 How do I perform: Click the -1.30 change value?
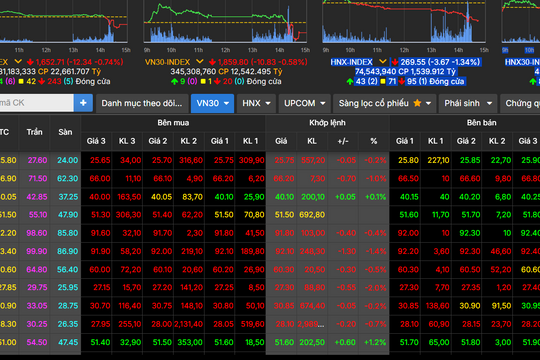click(x=347, y=251)
